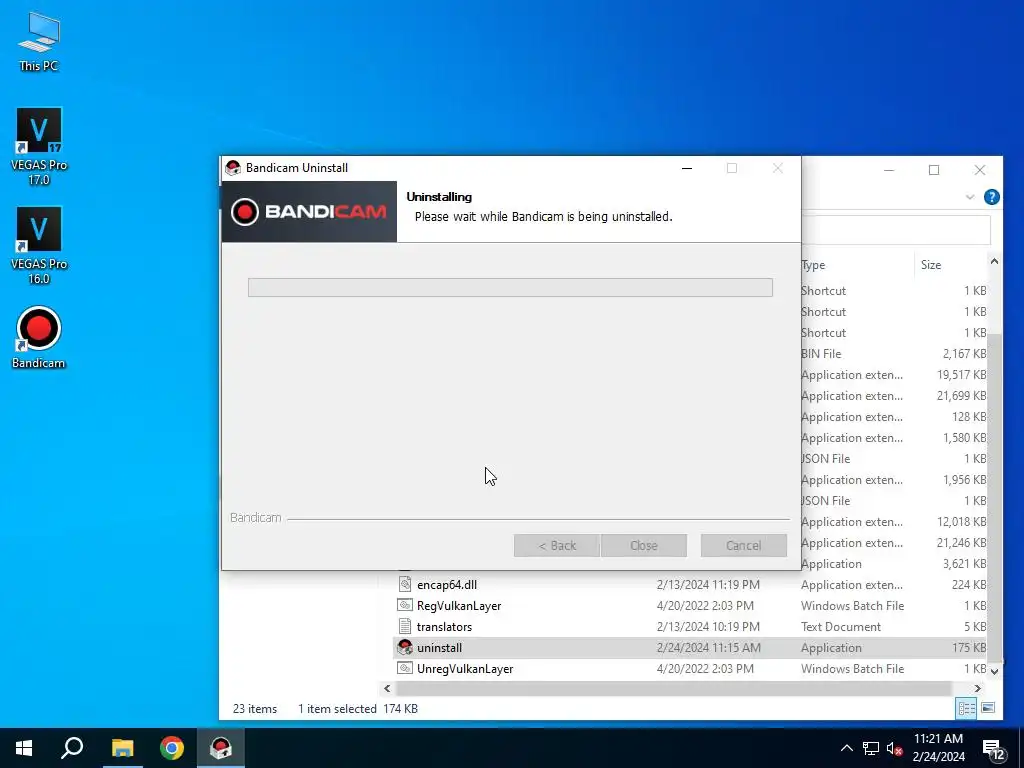The width and height of the screenshot is (1024, 768).
Task: Click the Bandicam Uninstall title bar icon
Action: coord(233,168)
